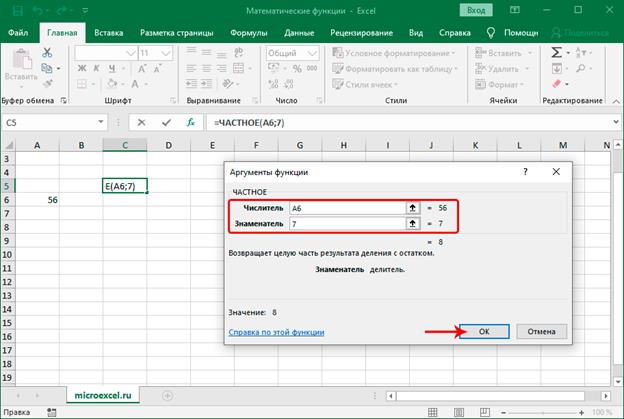Add a new sheet with plus icon

click(x=168, y=396)
